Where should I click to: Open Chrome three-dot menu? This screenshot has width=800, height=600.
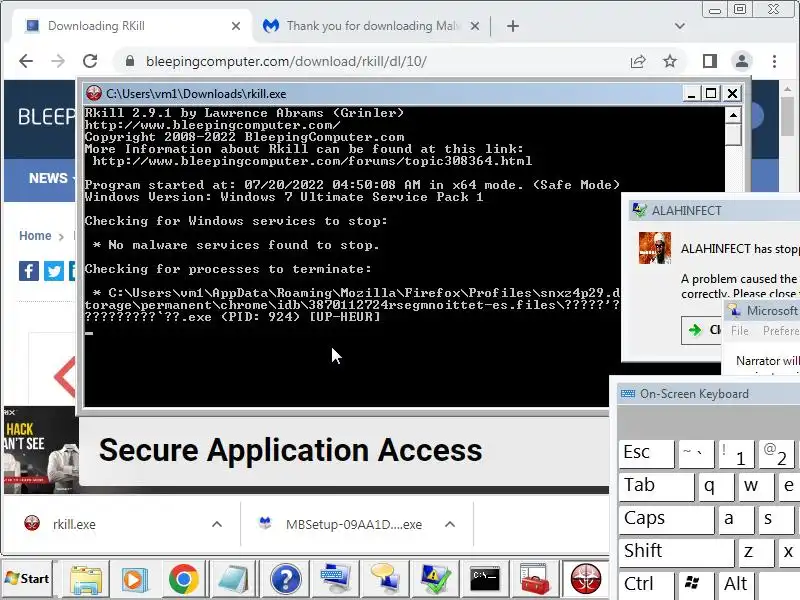click(774, 61)
